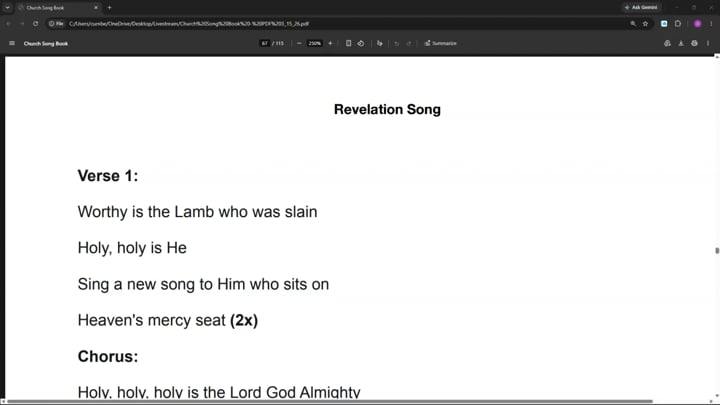The height and width of the screenshot is (405, 720).
Task: Open the blue extension icon
Action: [x=664, y=23]
